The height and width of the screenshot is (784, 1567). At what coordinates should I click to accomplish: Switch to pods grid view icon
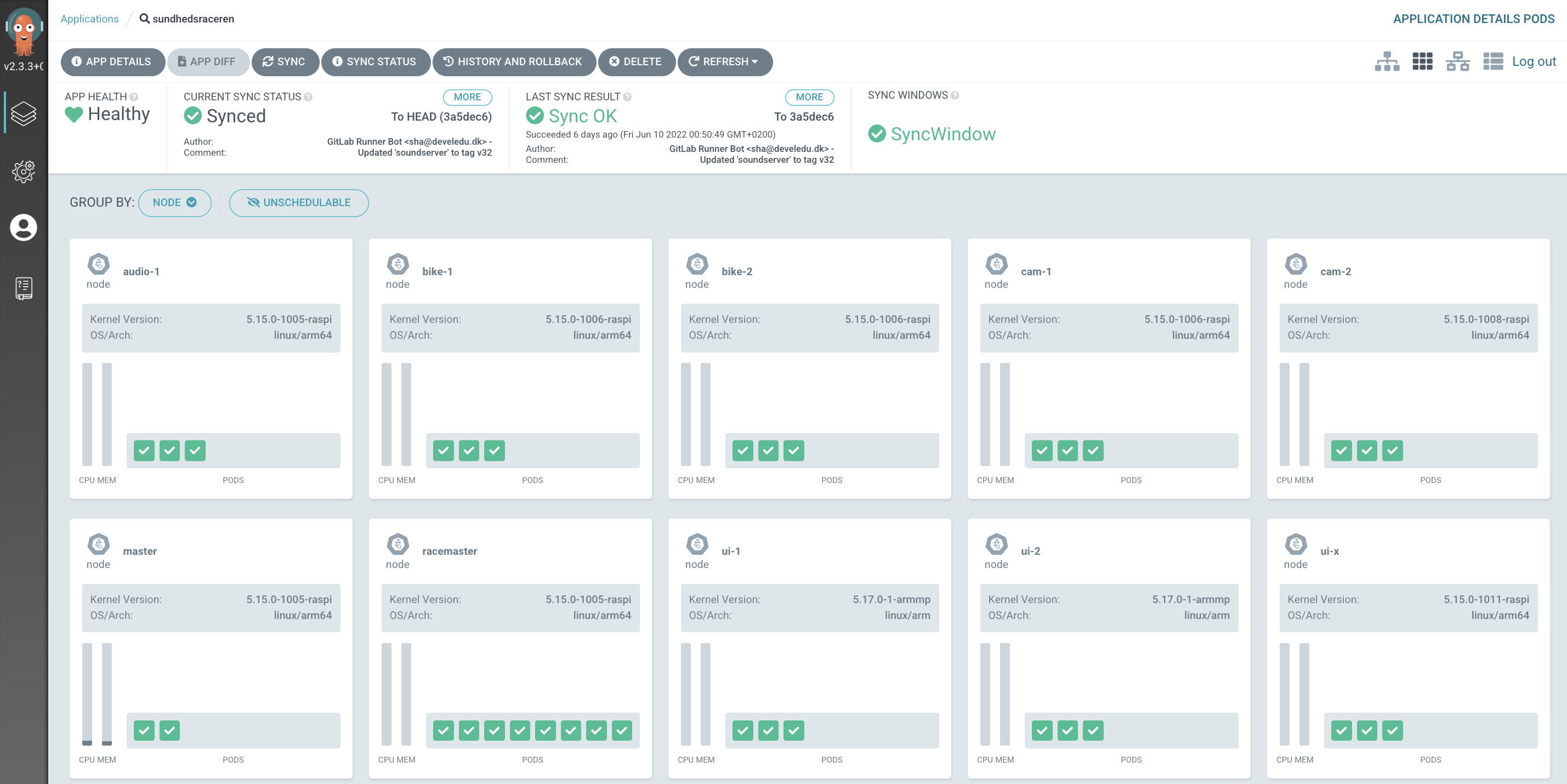coord(1422,61)
